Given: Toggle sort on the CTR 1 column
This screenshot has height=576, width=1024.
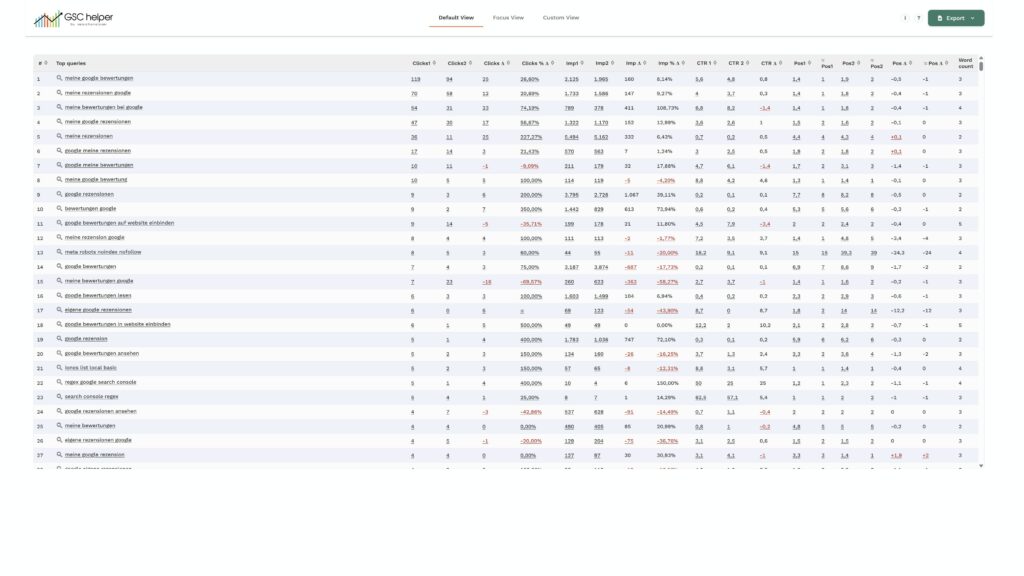Looking at the screenshot, I should [x=713, y=63].
